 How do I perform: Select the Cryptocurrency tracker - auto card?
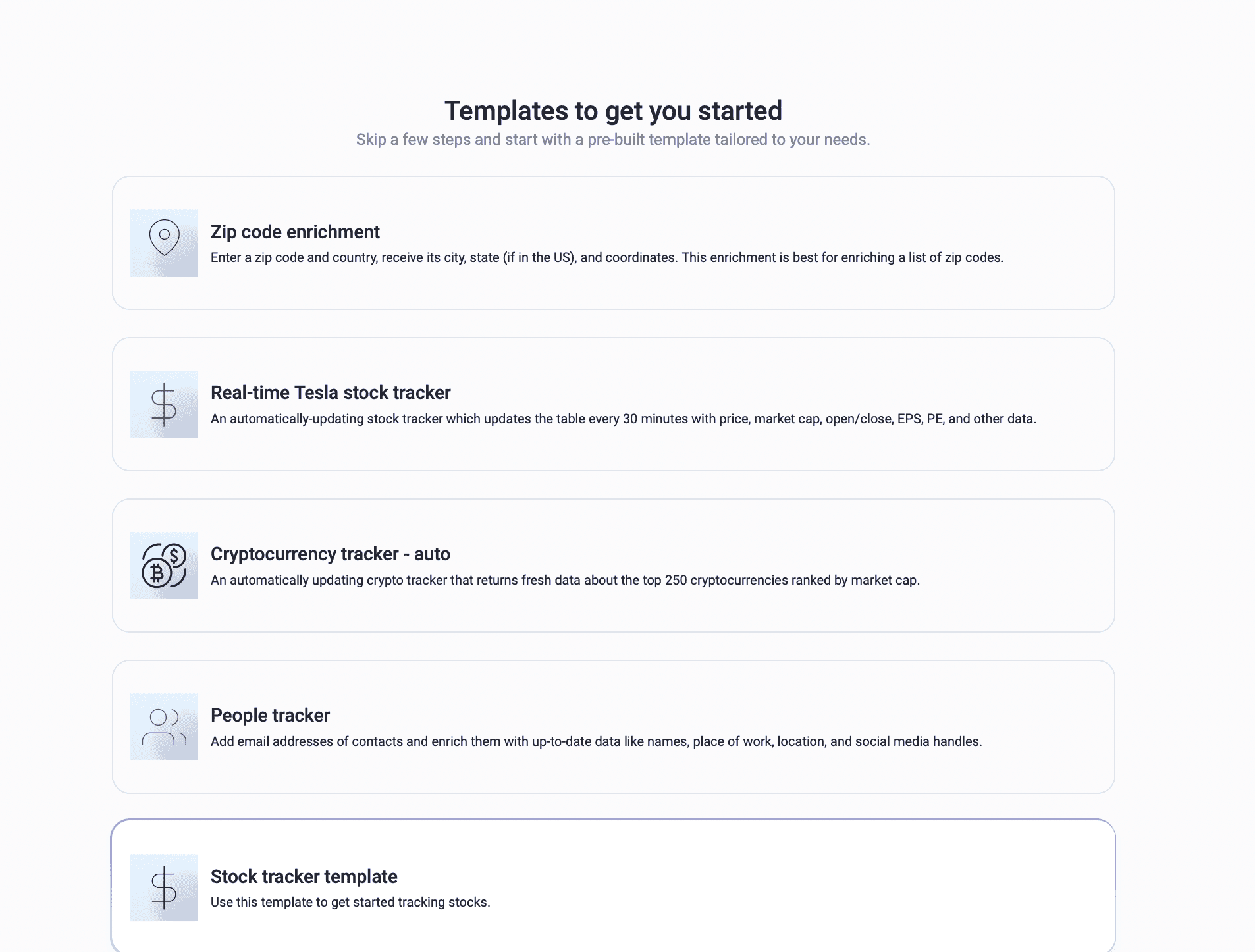tap(612, 566)
